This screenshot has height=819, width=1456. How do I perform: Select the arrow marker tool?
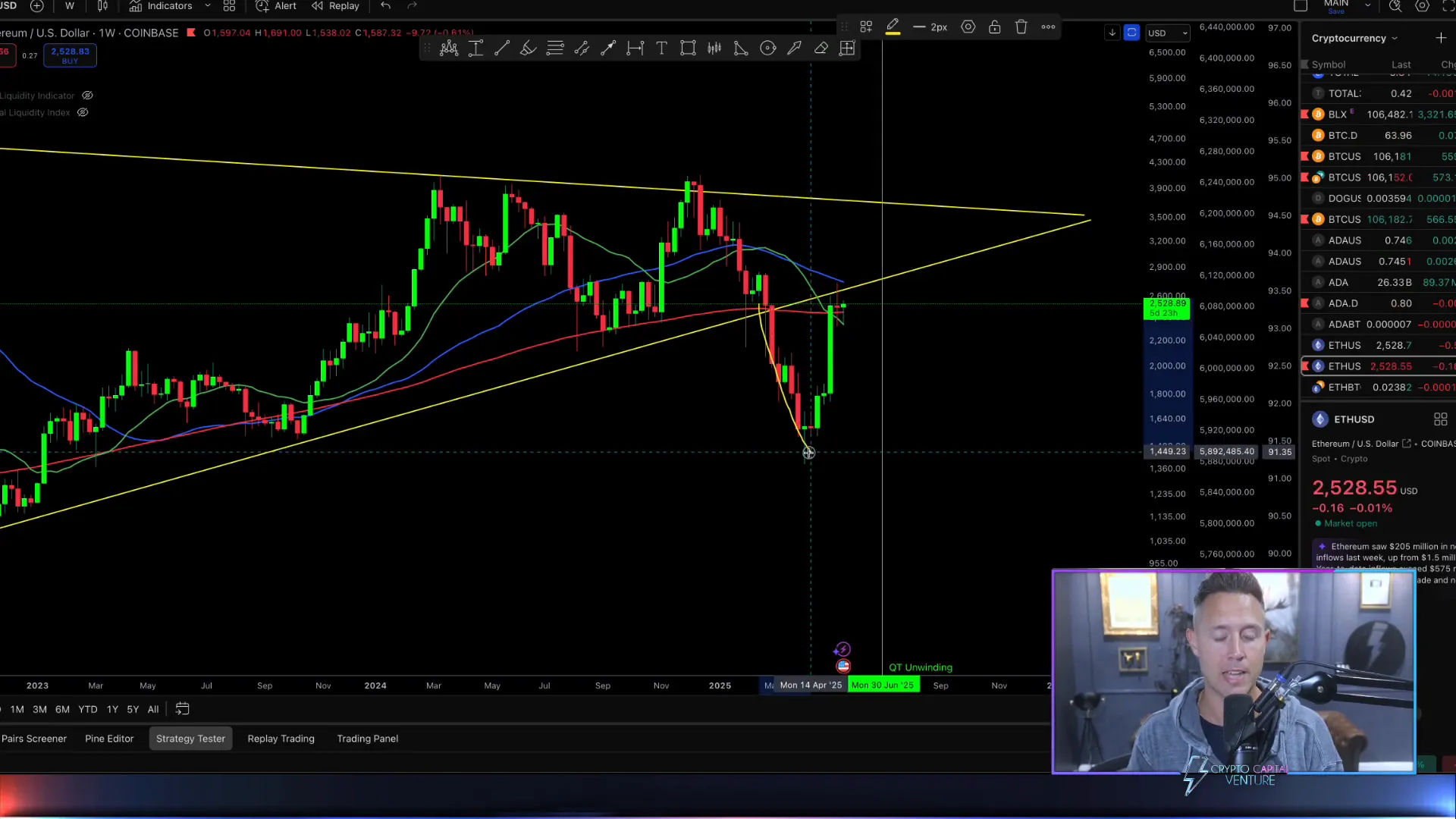coord(795,49)
